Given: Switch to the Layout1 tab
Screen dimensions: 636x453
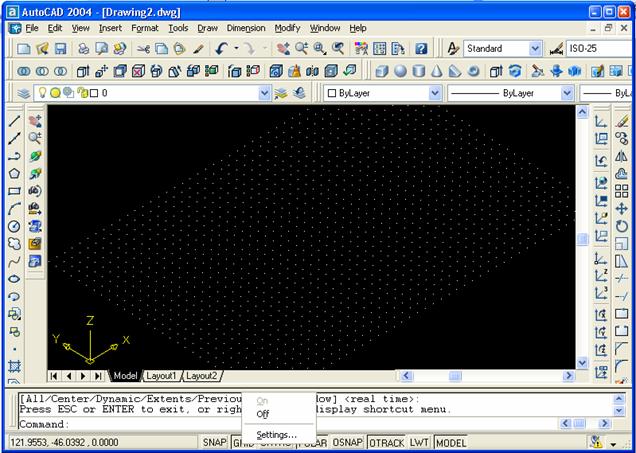Looking at the screenshot, I should (x=161, y=376).
